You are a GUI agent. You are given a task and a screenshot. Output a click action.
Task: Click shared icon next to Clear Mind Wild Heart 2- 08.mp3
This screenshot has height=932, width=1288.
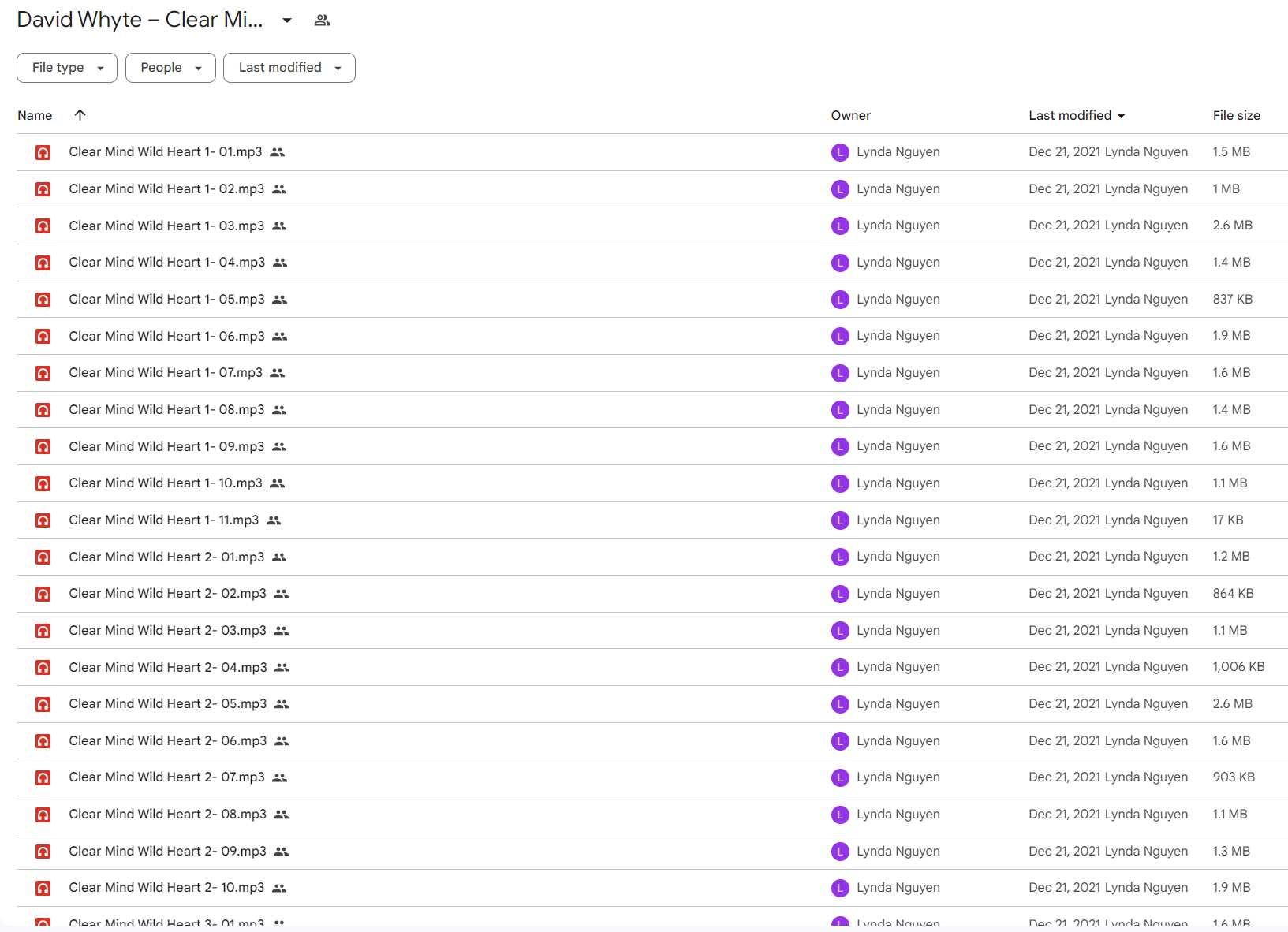282,815
